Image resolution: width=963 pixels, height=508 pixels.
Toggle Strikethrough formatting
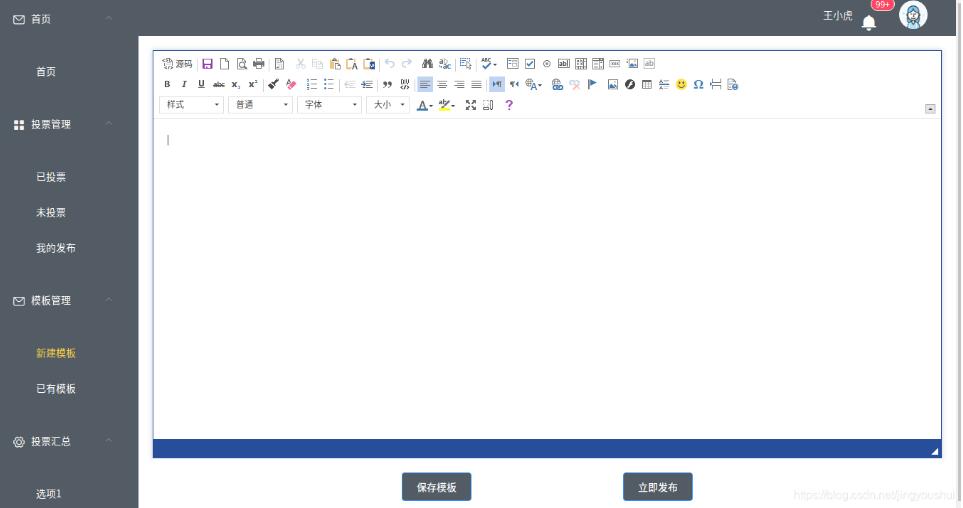pos(218,85)
